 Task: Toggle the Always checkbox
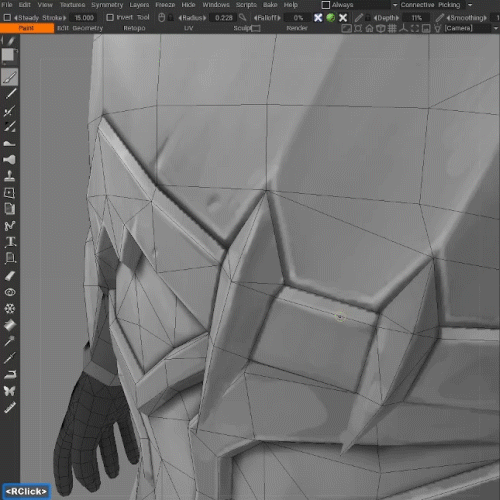(326, 5)
